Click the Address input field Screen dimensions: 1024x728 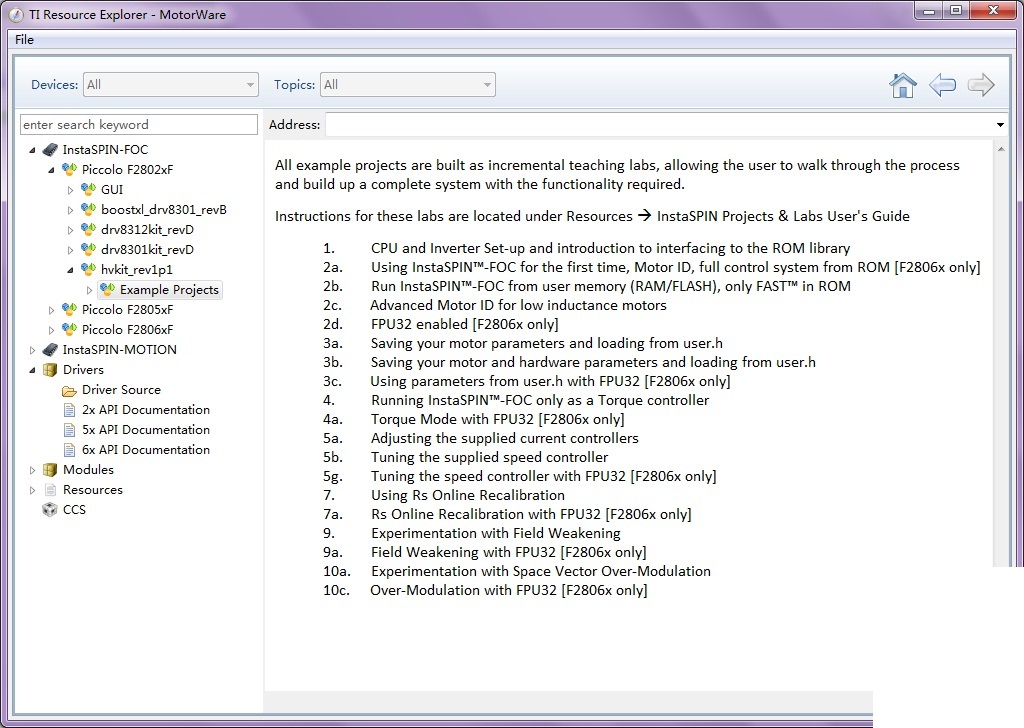pyautogui.click(x=660, y=125)
